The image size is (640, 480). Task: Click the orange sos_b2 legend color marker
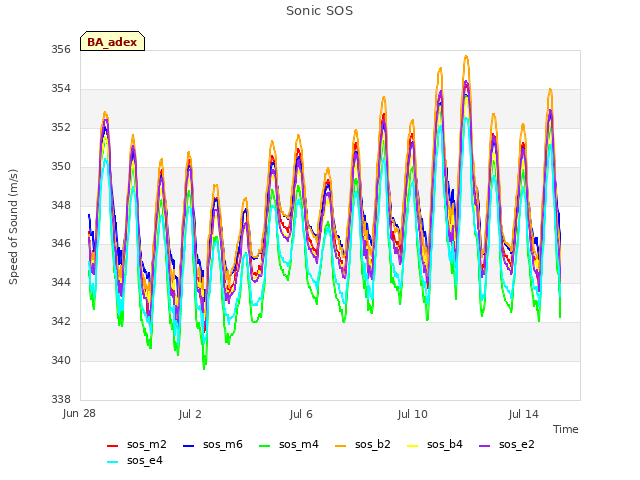[340, 446]
